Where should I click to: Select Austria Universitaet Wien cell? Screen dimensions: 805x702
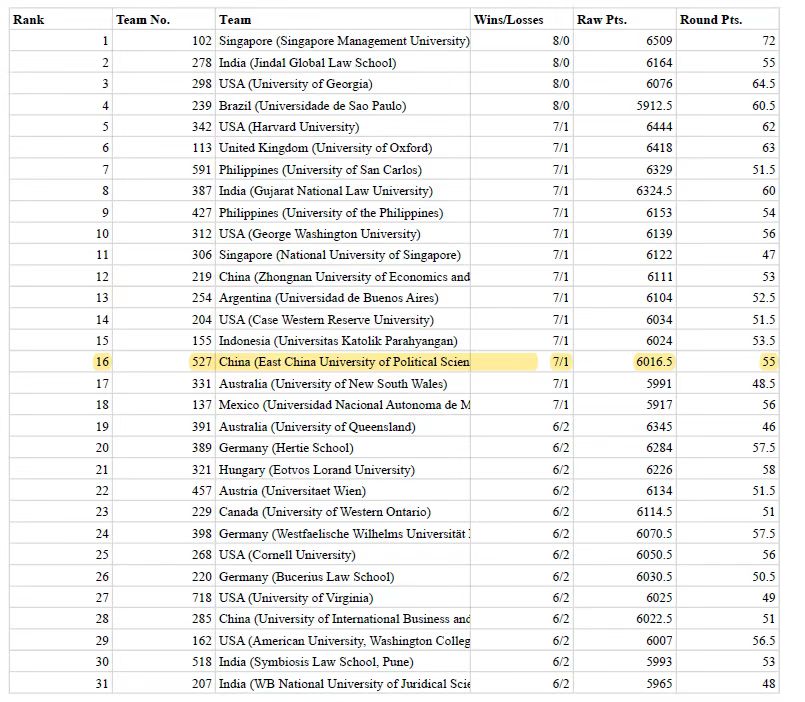tap(342, 490)
